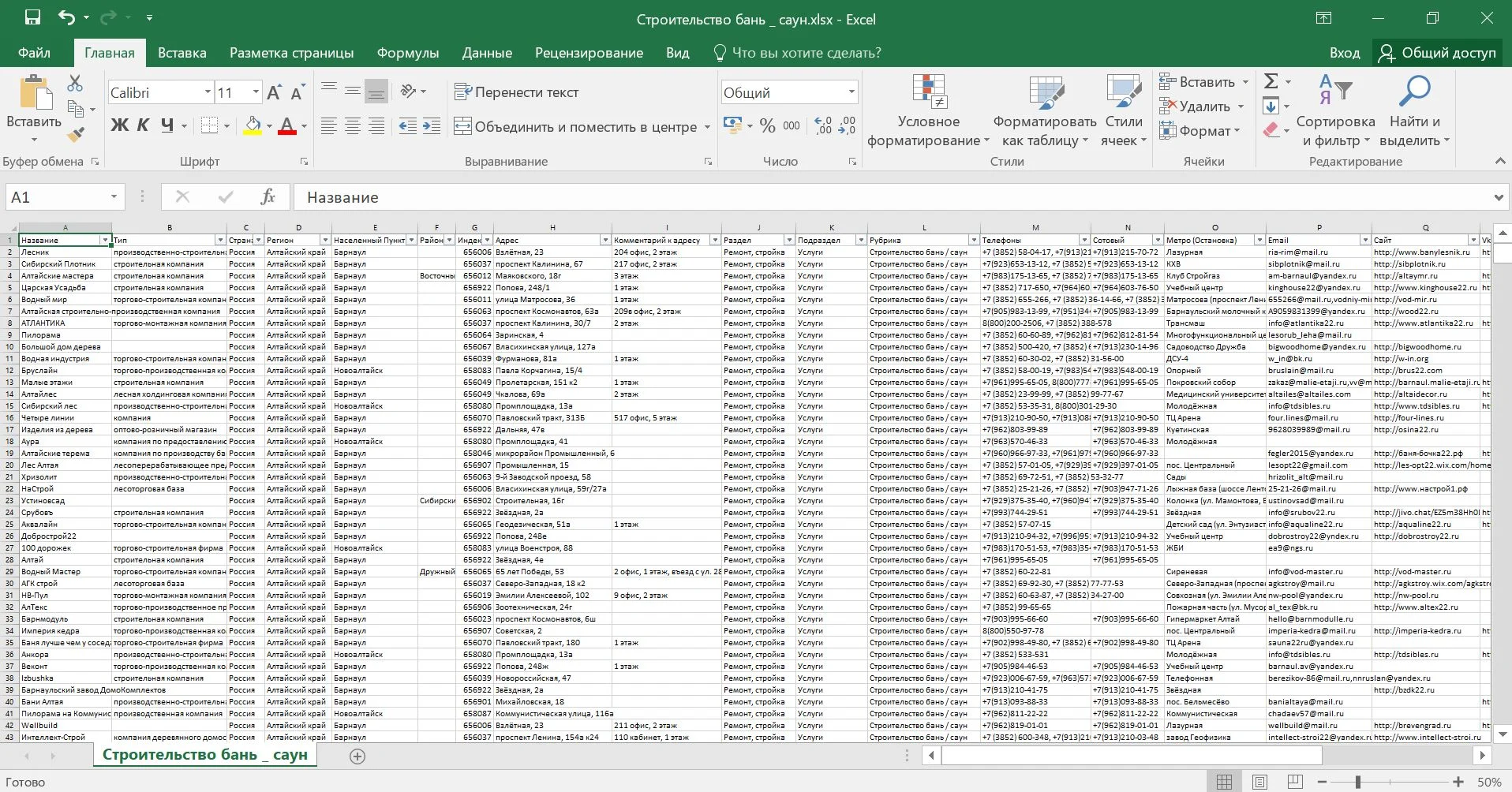Increase font size with large A icon

274,92
